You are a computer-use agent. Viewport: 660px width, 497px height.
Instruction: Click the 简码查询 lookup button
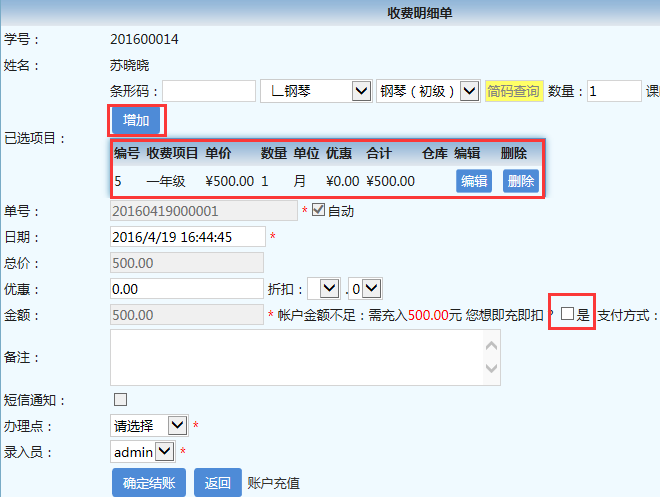pyautogui.click(x=513, y=91)
